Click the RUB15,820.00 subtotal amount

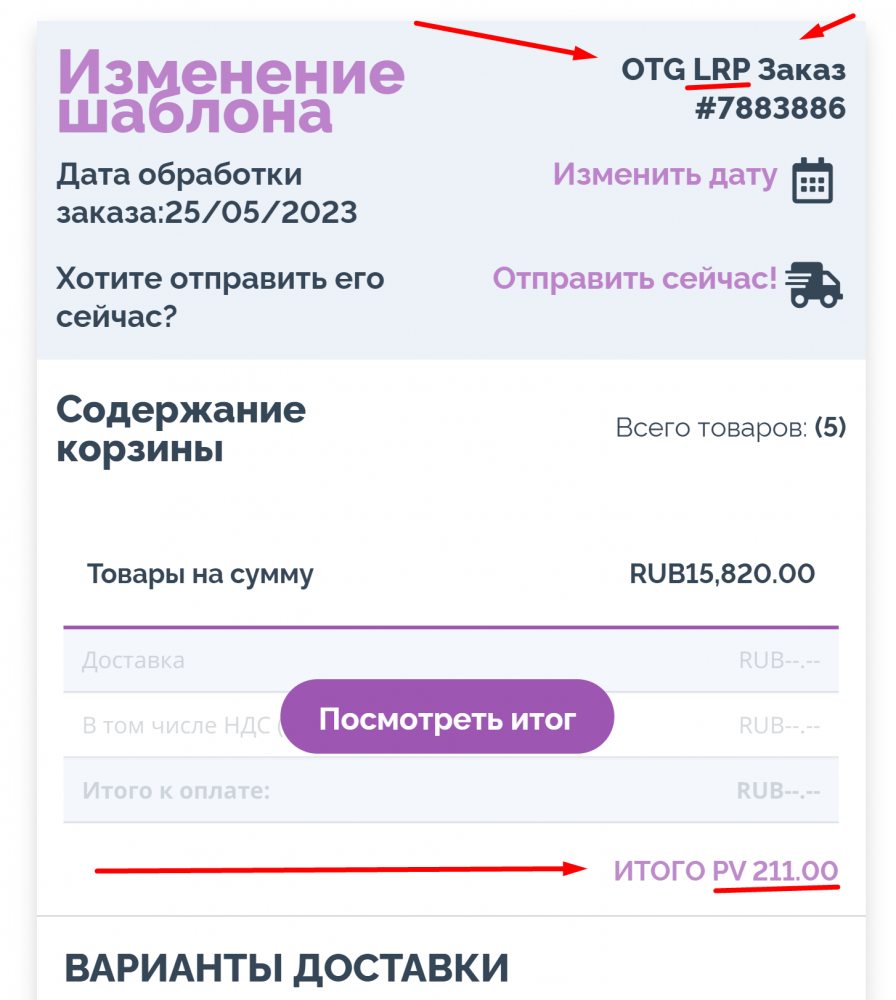click(x=721, y=574)
